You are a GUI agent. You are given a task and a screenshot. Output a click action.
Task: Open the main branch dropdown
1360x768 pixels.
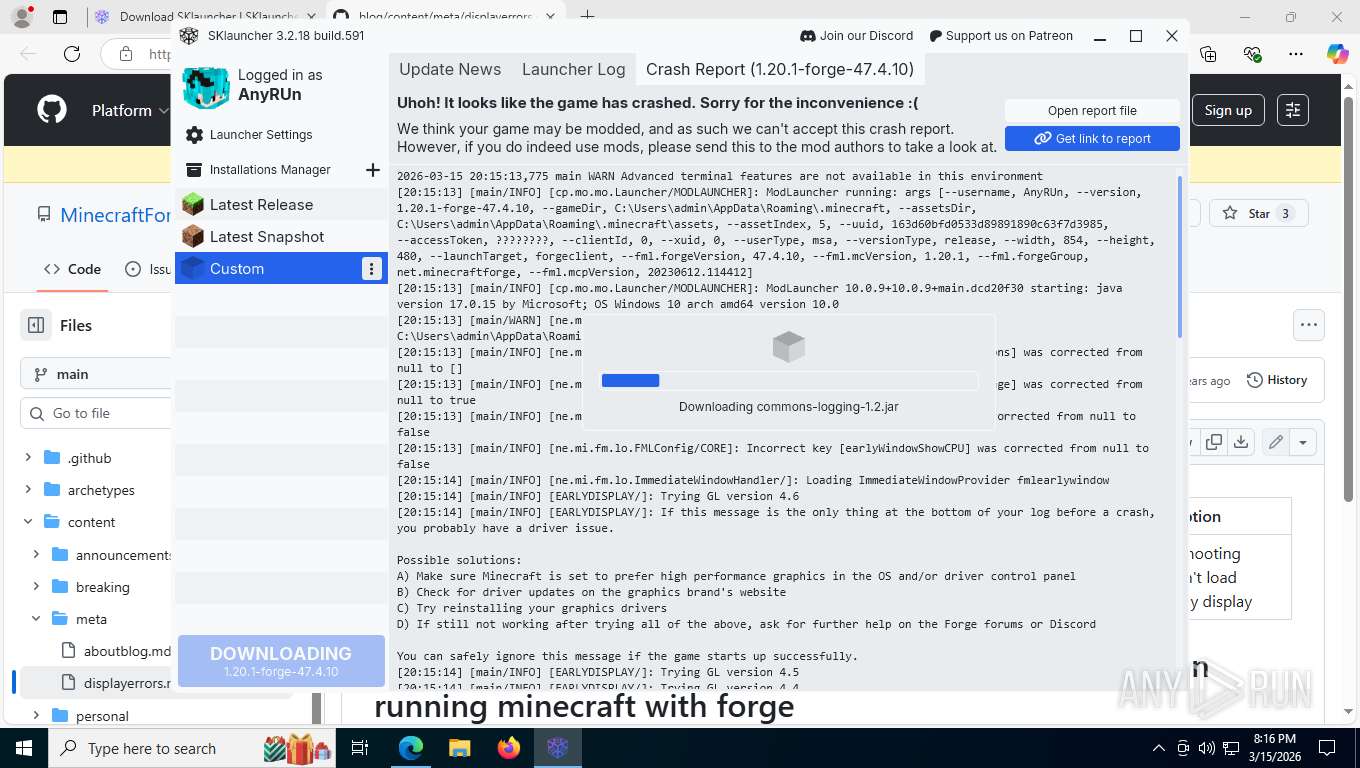pyautogui.click(x=96, y=374)
